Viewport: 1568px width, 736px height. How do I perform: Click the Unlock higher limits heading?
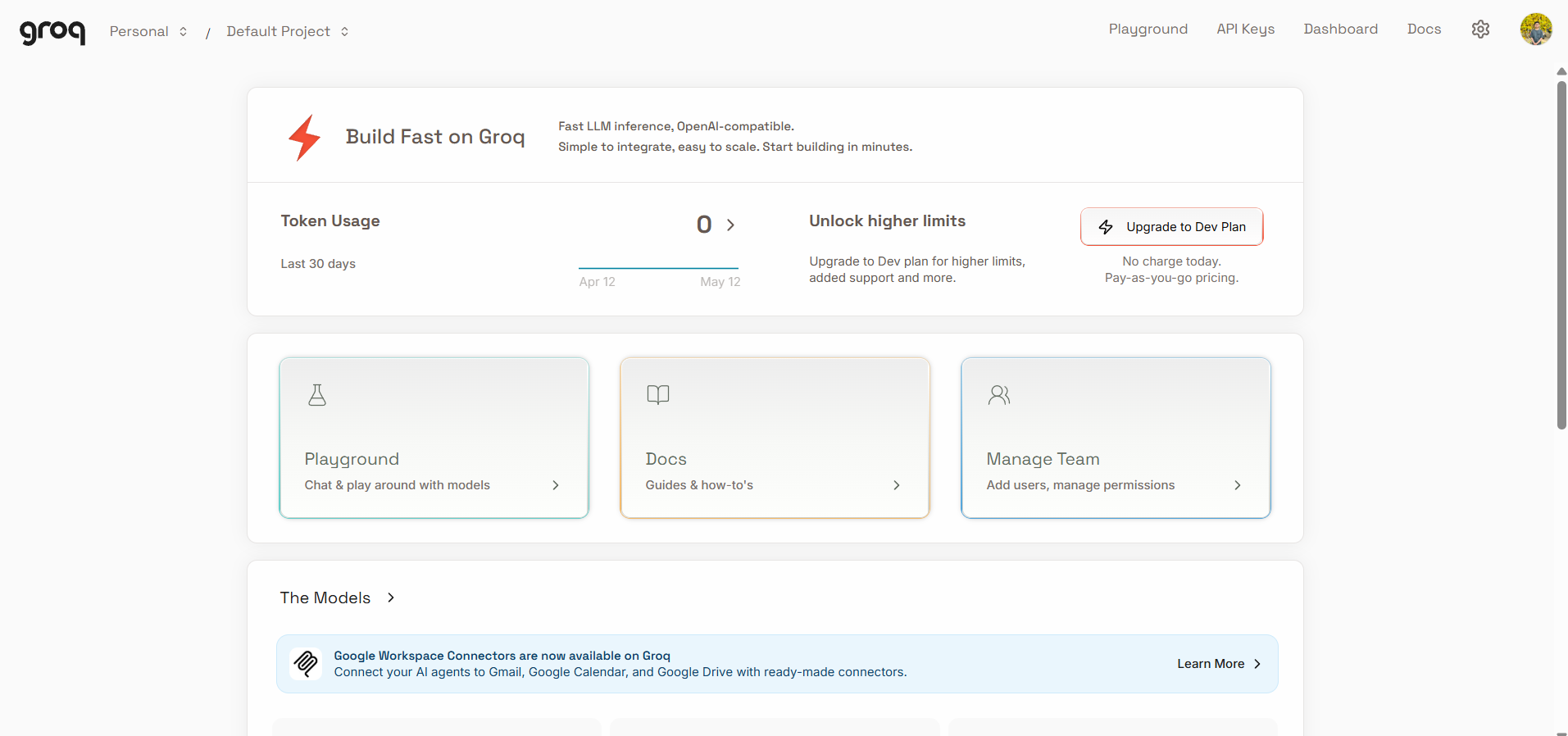[887, 220]
